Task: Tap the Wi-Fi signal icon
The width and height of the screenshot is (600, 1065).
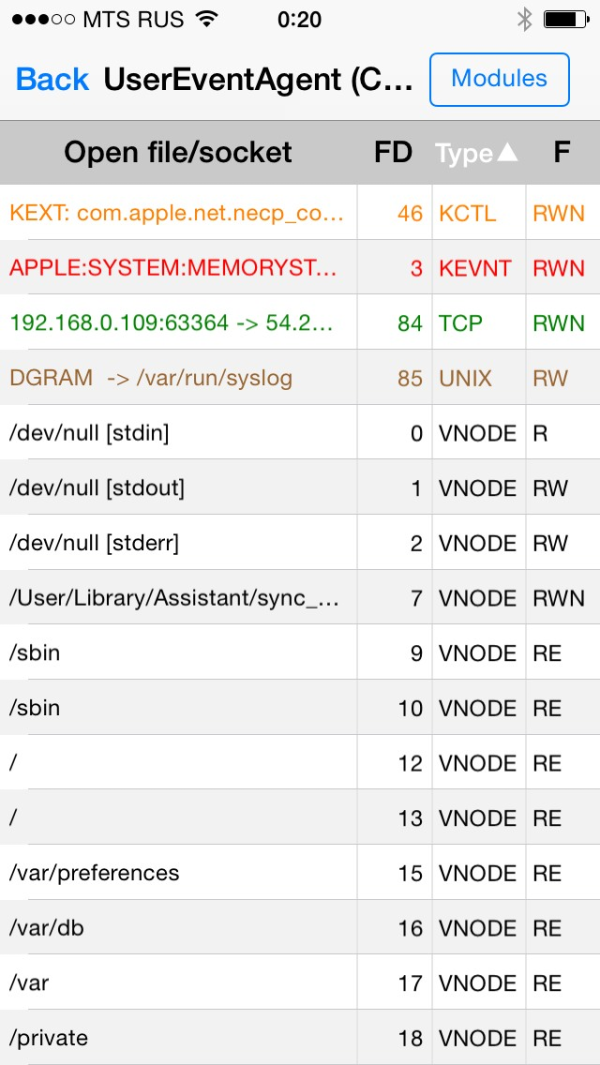Action: 207,19
